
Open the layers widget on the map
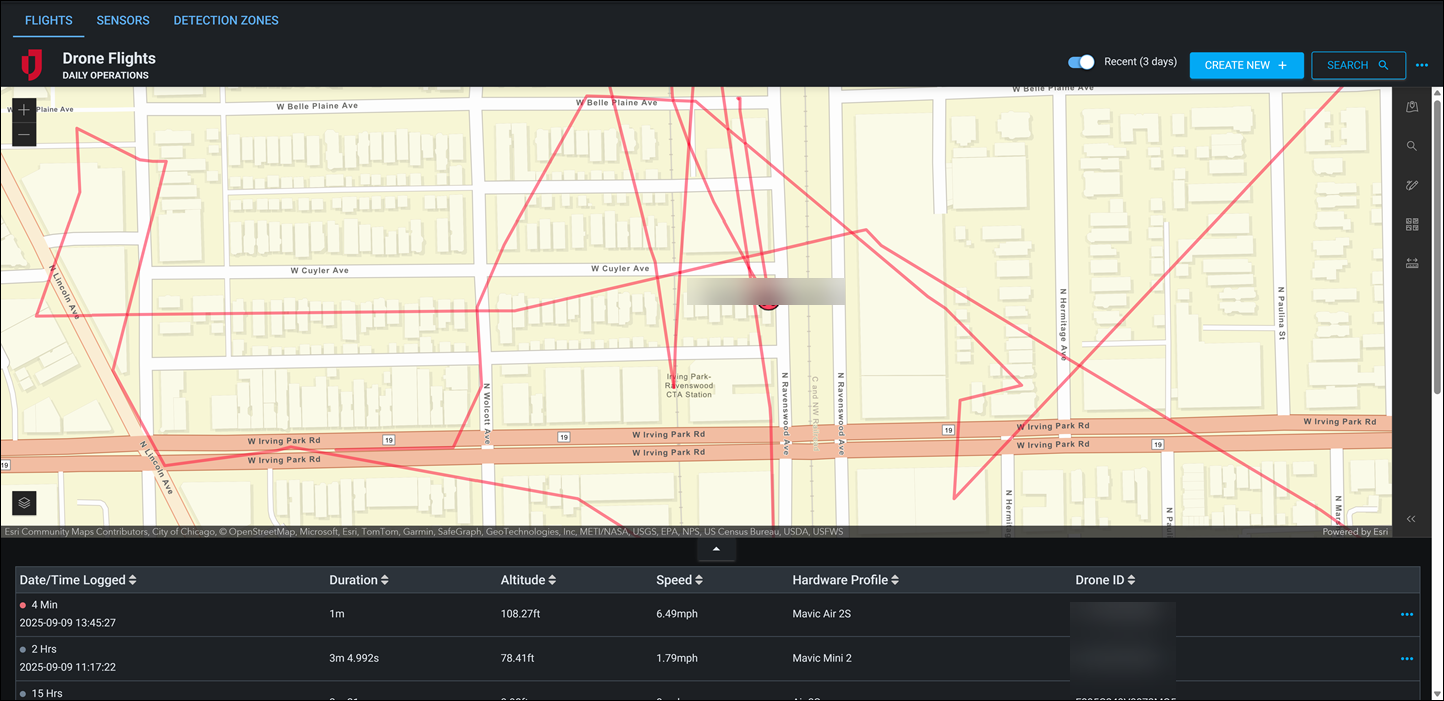[23, 503]
